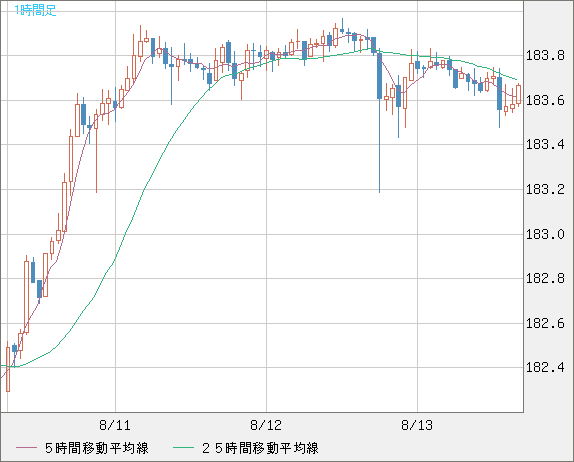The image size is (574, 462).
Task: Select the 182.6 price axis label
Action: (545, 323)
